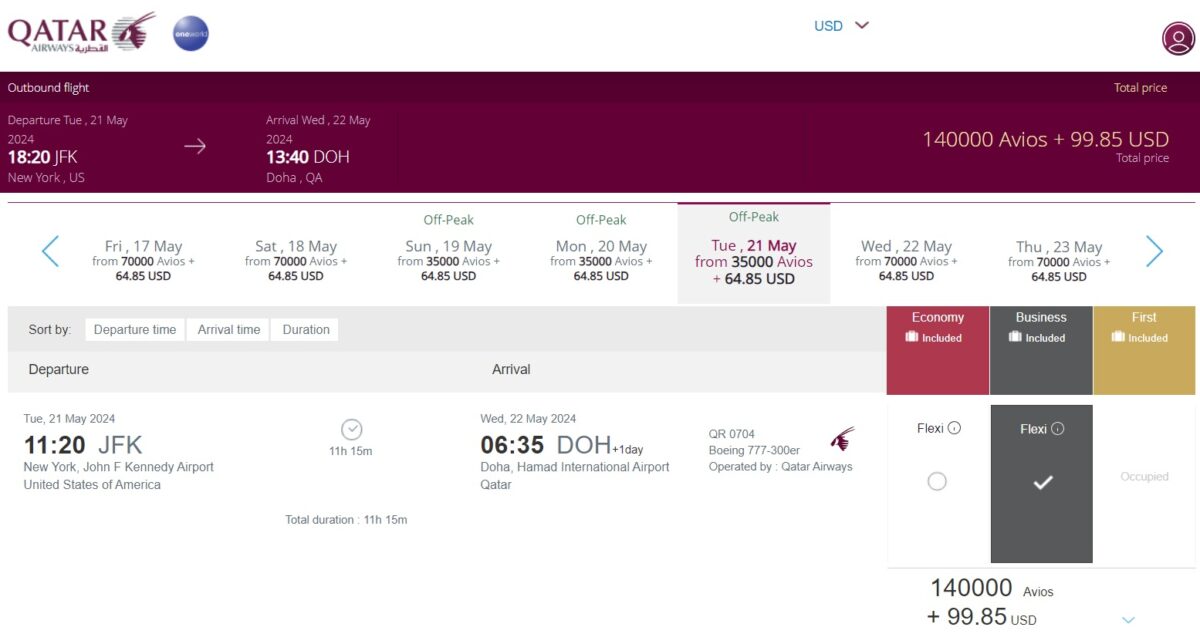The width and height of the screenshot is (1200, 634).
Task: Sort flights by Departure time
Action: click(135, 330)
